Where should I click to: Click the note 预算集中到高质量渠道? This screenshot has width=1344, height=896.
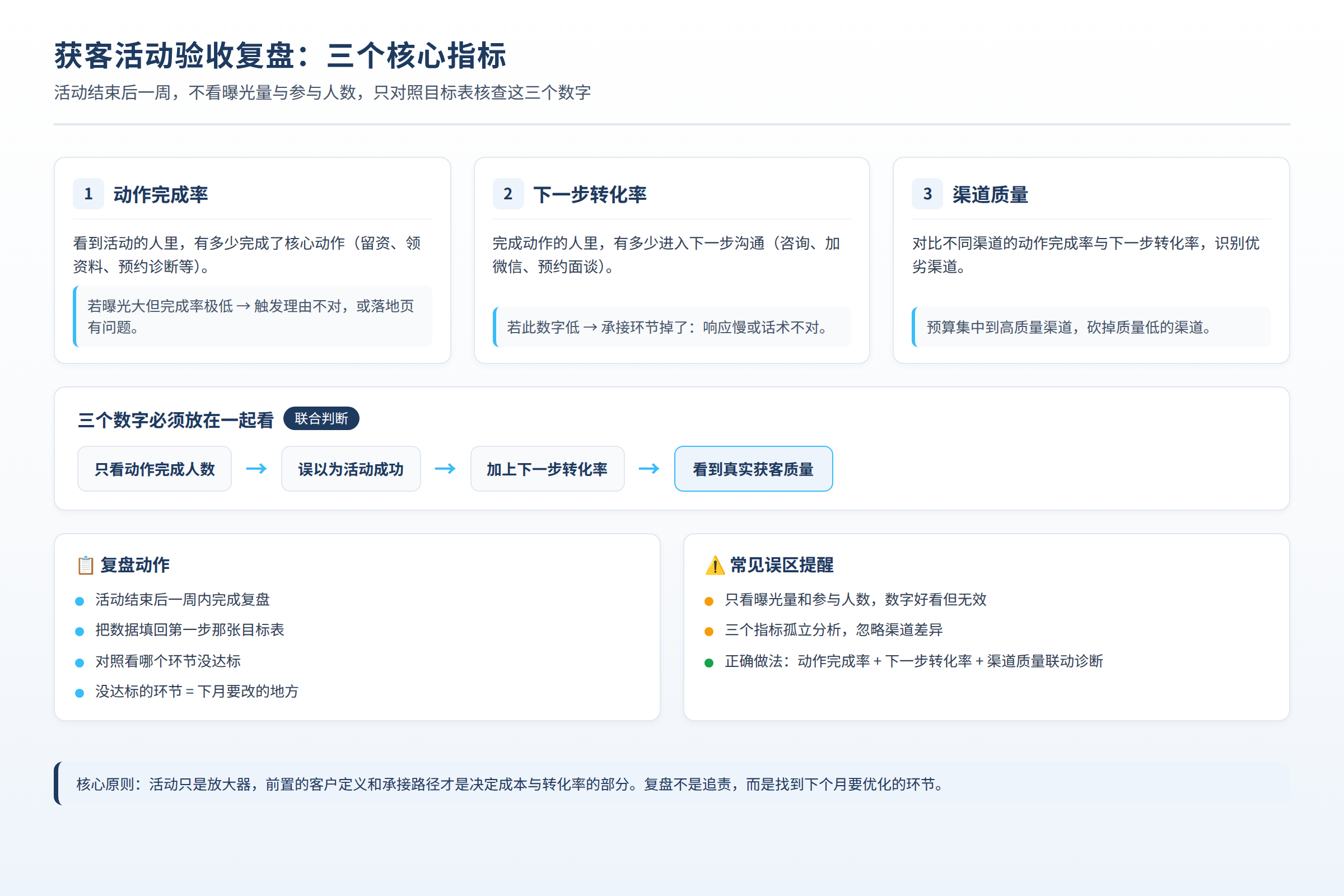(x=1091, y=327)
